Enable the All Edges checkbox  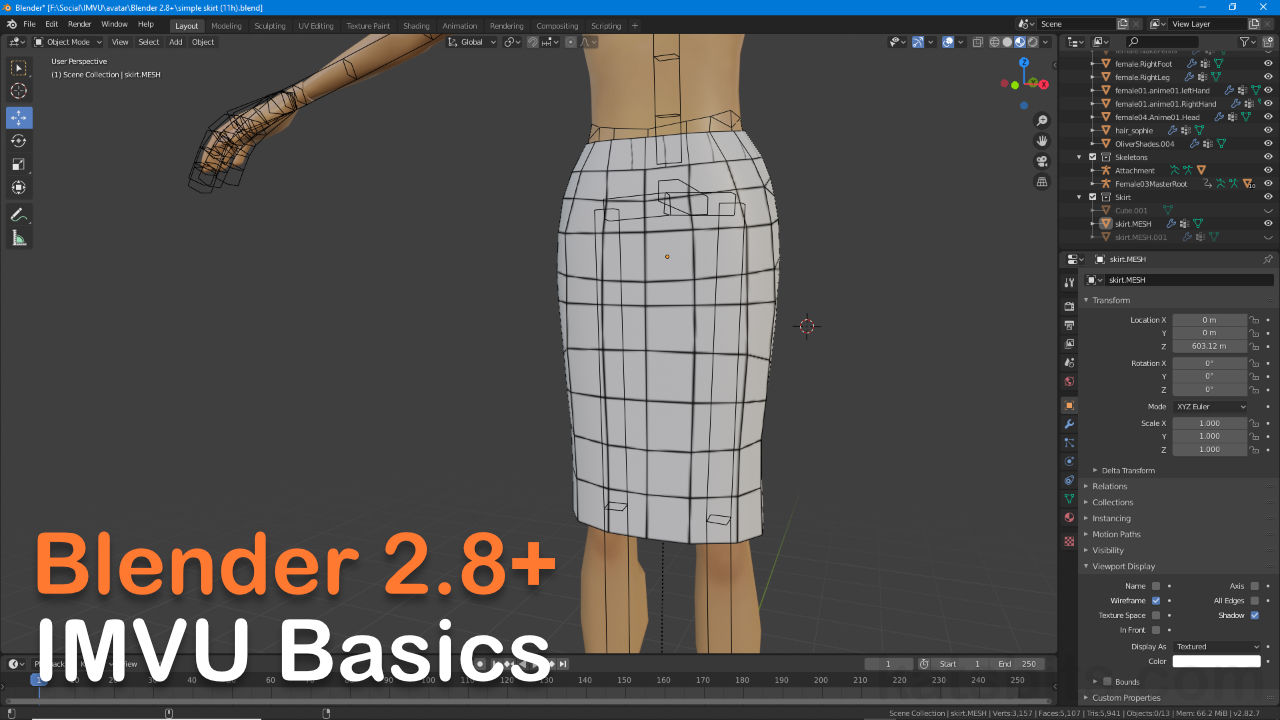tap(1254, 601)
